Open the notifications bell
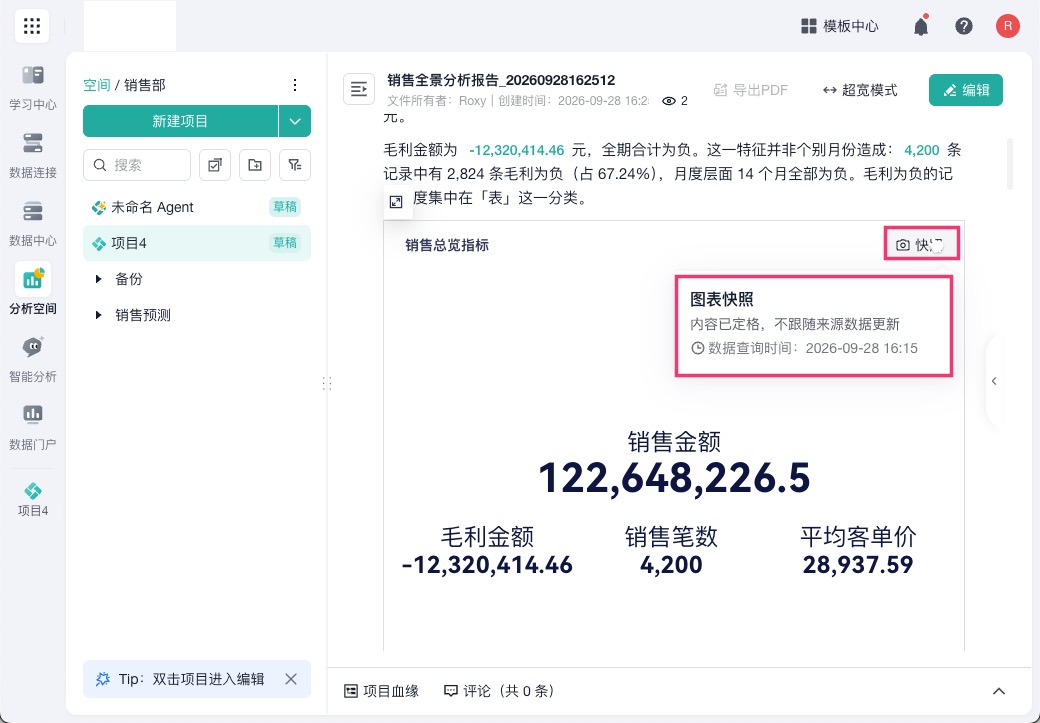Screen dimensions: 1040x723 click(921, 27)
